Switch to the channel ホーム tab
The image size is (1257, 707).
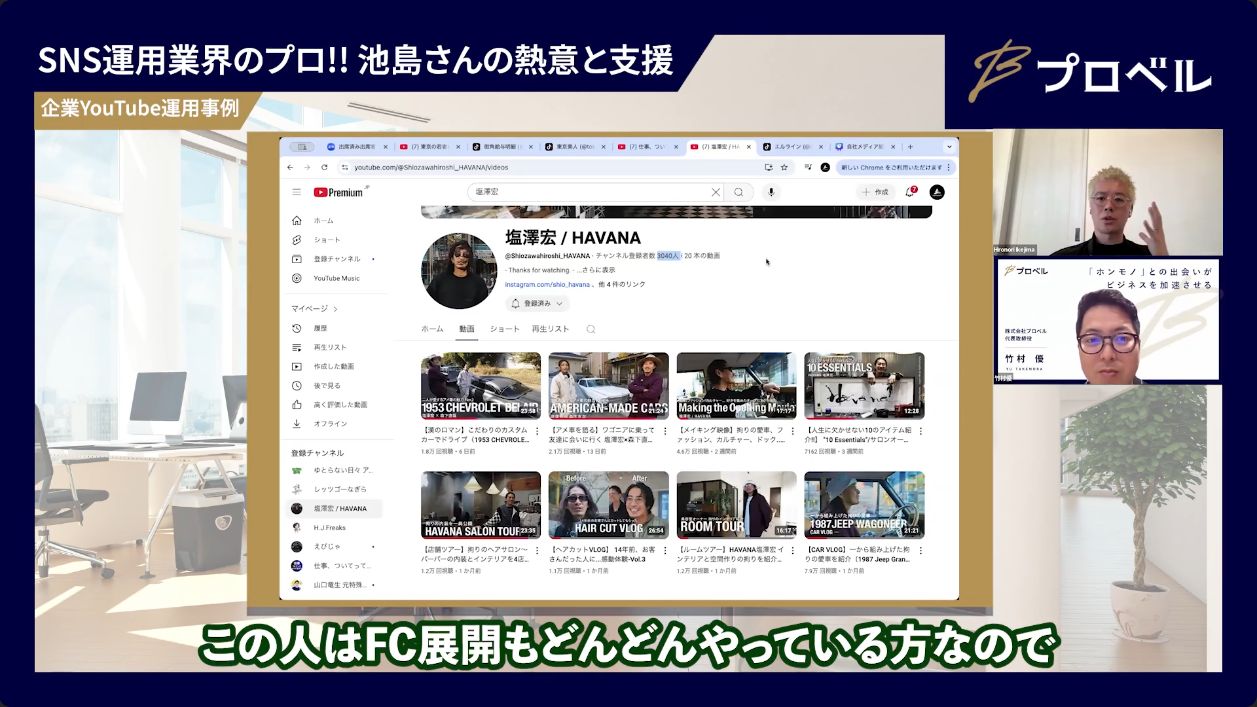(432, 329)
